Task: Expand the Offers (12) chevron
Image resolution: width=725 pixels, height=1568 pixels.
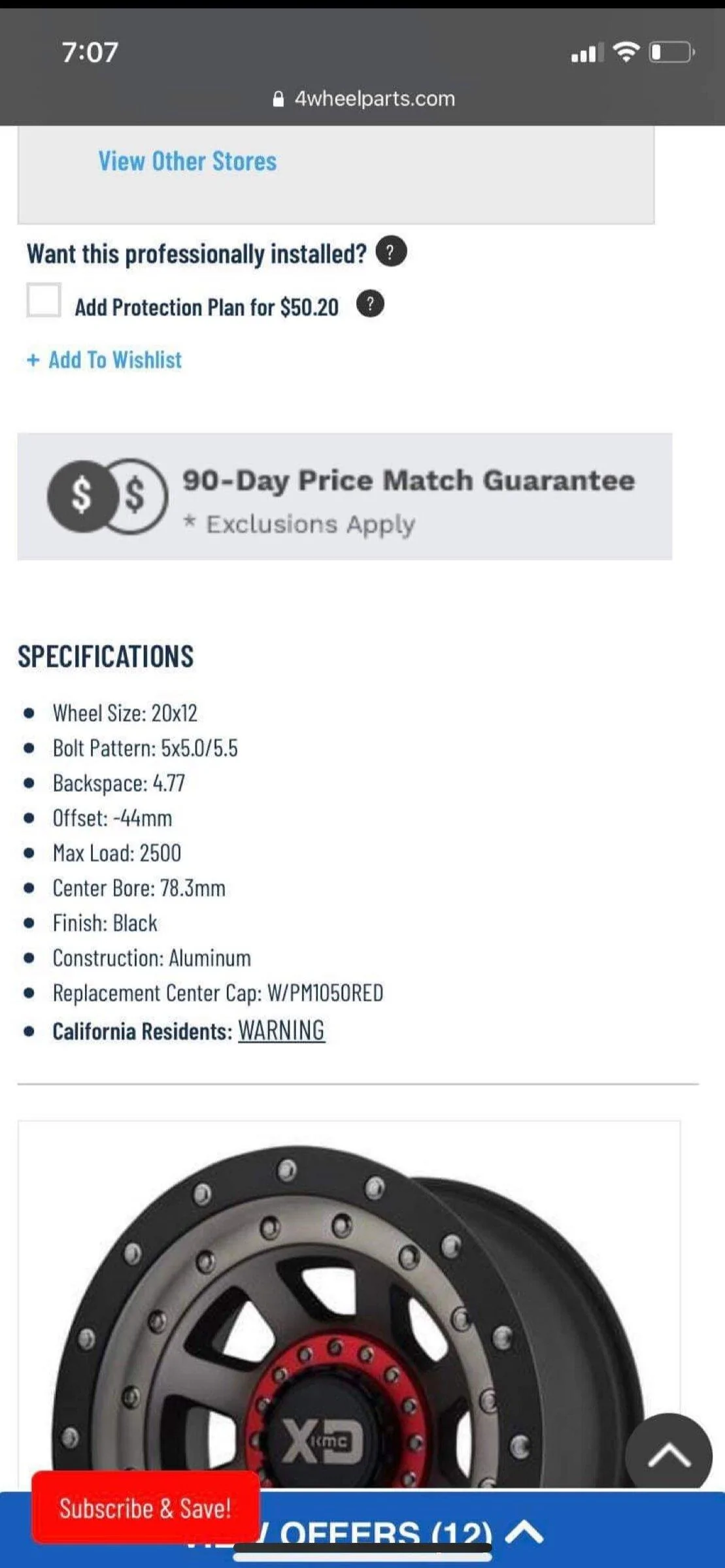Action: pyautogui.click(x=524, y=1531)
